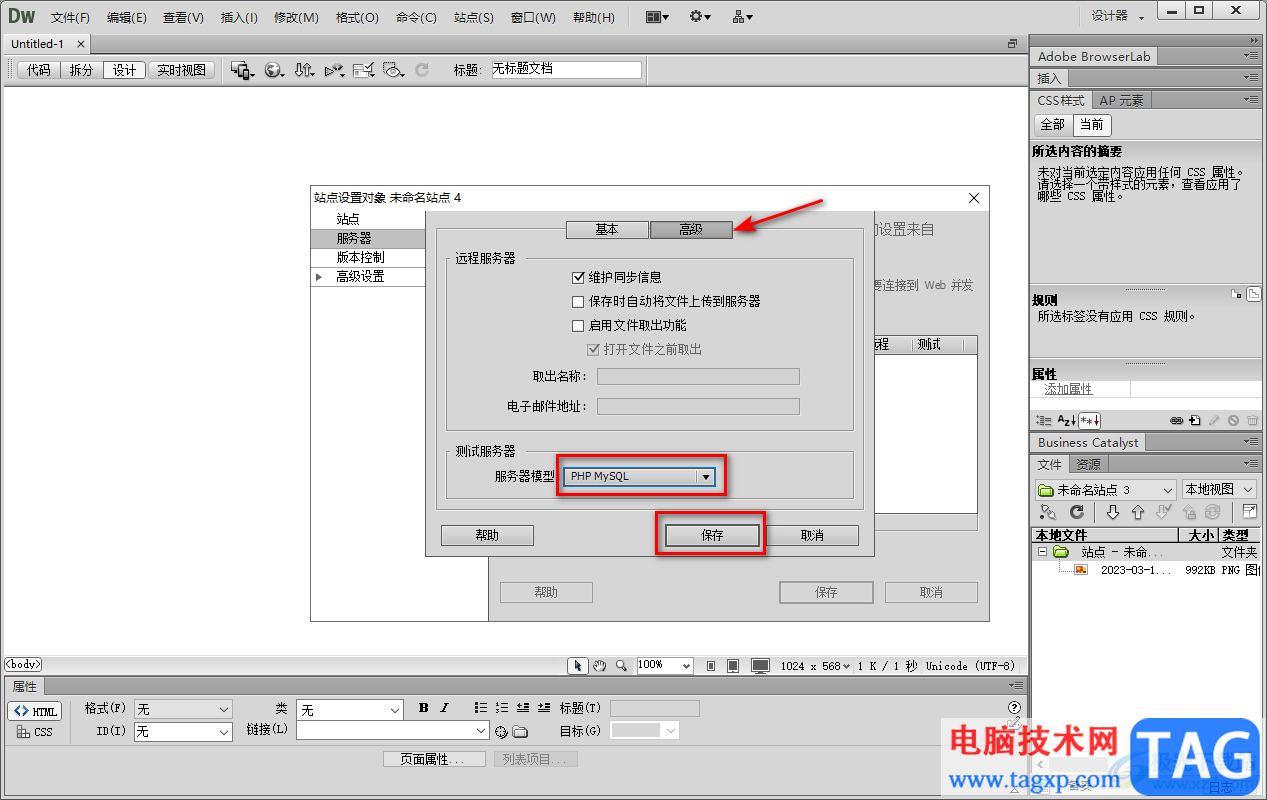
Task: Click 保存 in the server settings dialog
Action: (x=712, y=535)
